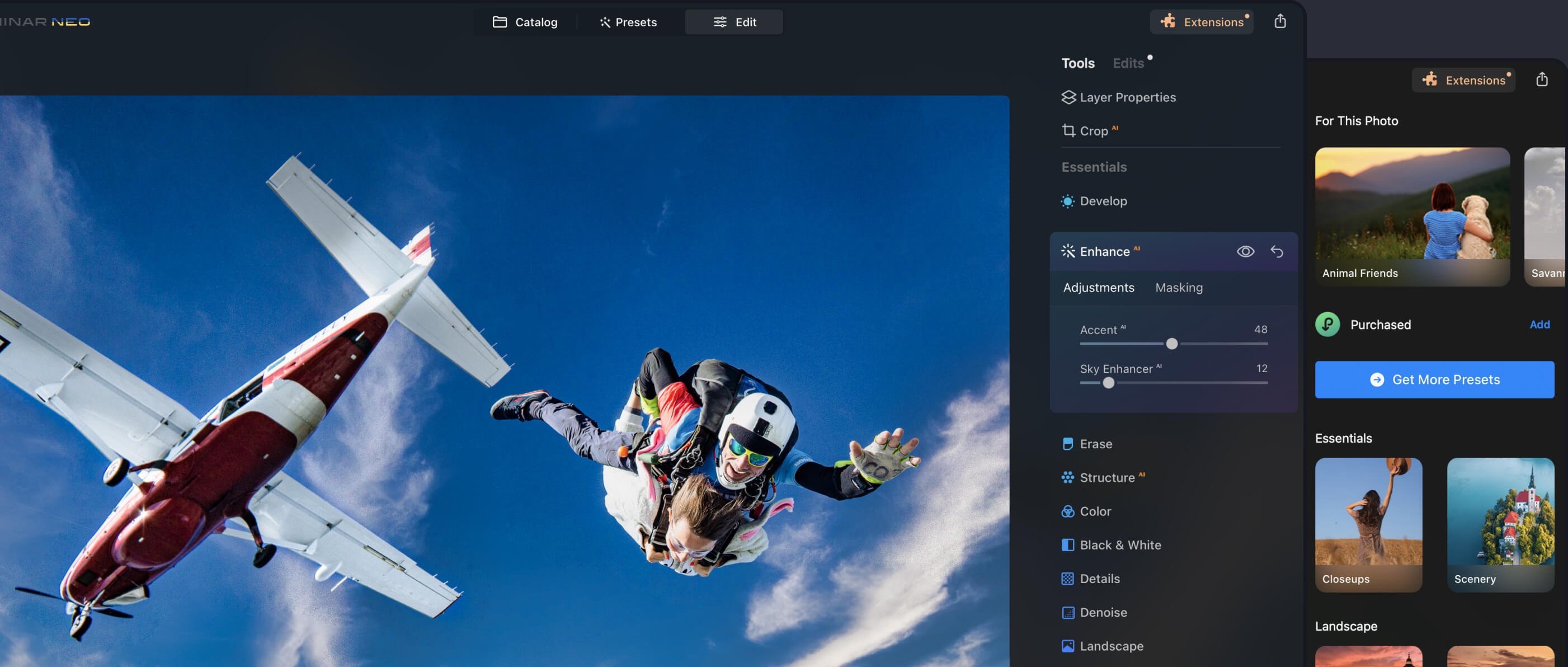Screen dimensions: 1568x667
Task: Open the Color tool icon
Action: (1068, 511)
